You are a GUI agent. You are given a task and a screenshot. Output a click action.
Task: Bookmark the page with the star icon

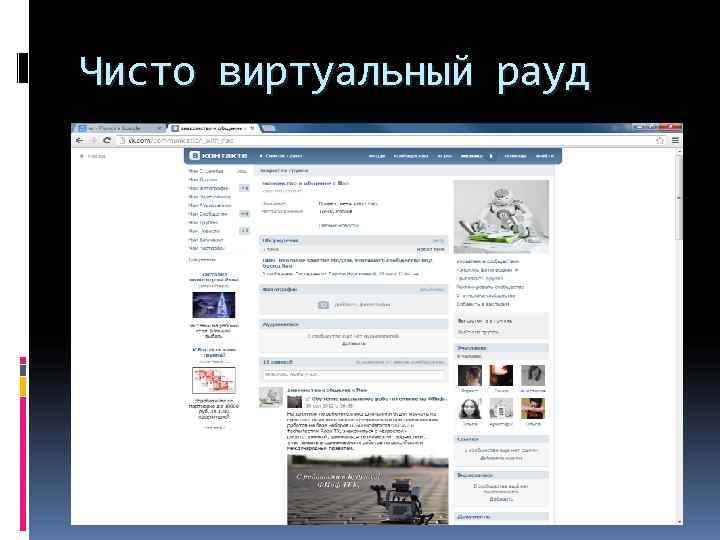pyautogui.click(x=660, y=141)
